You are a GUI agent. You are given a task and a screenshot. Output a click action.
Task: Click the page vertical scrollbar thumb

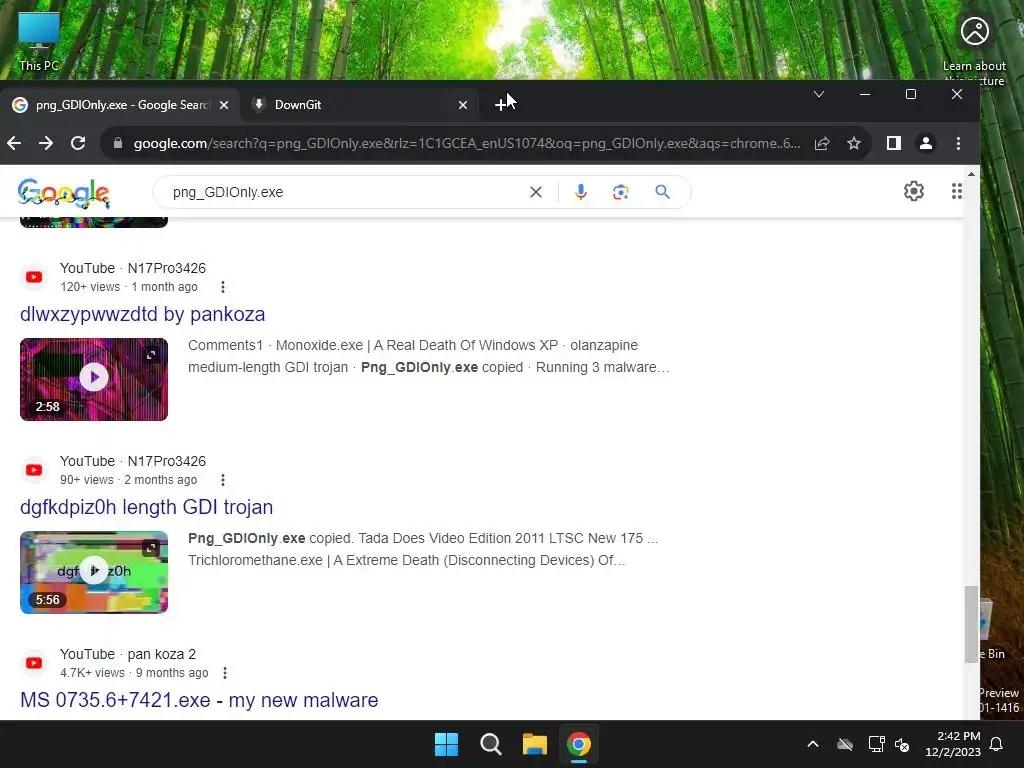coord(971,624)
